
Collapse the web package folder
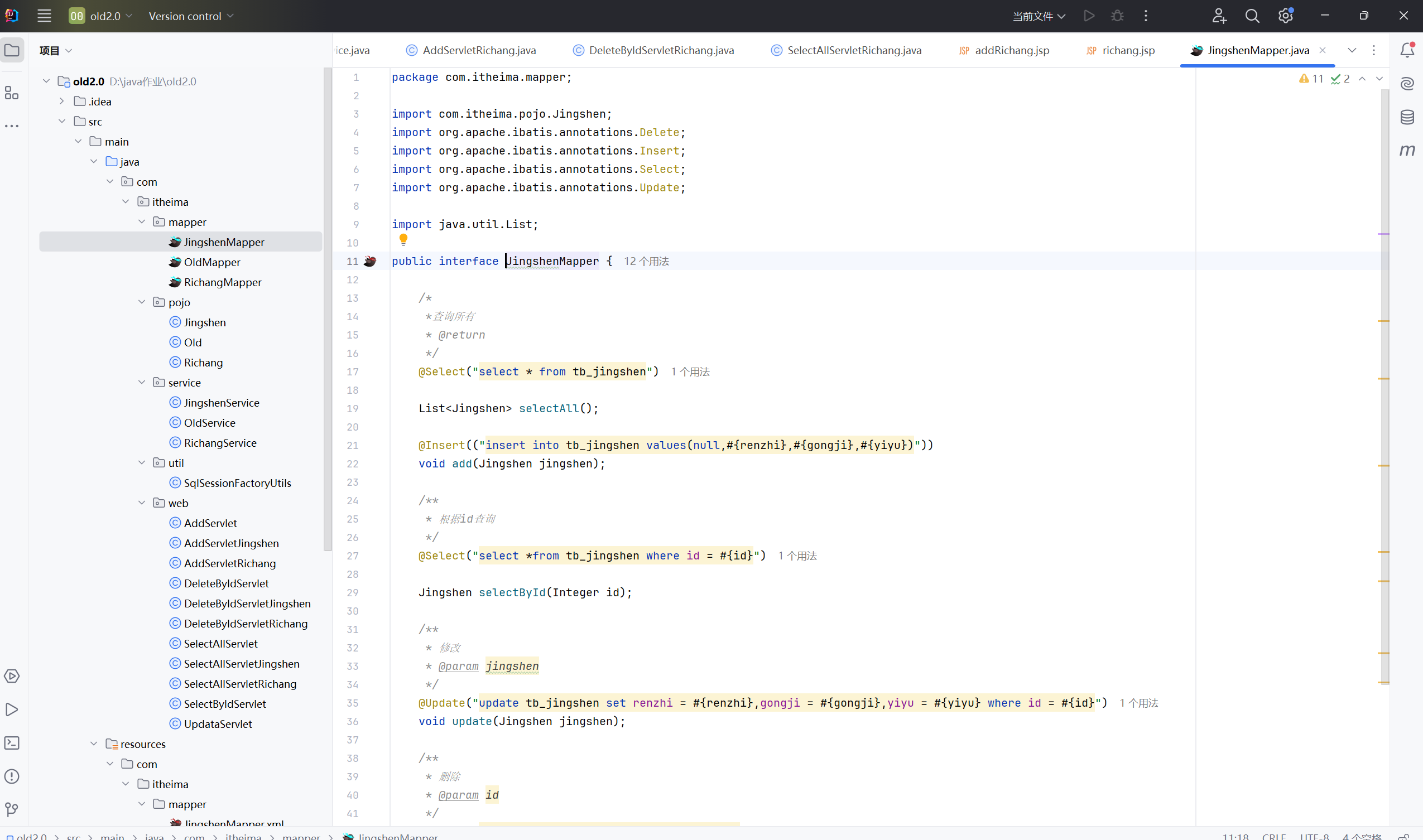(142, 503)
